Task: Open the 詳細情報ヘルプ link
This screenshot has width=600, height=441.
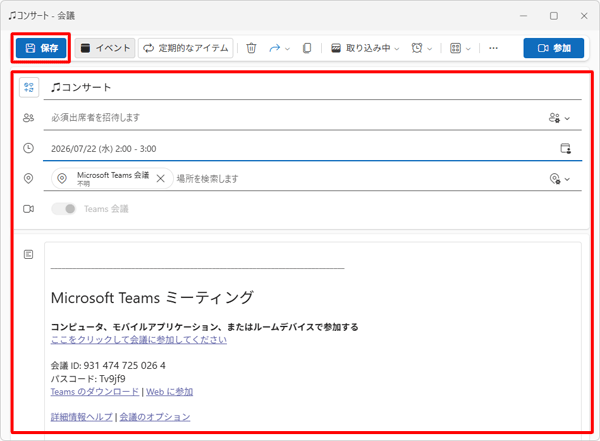Action: [x=82, y=417]
